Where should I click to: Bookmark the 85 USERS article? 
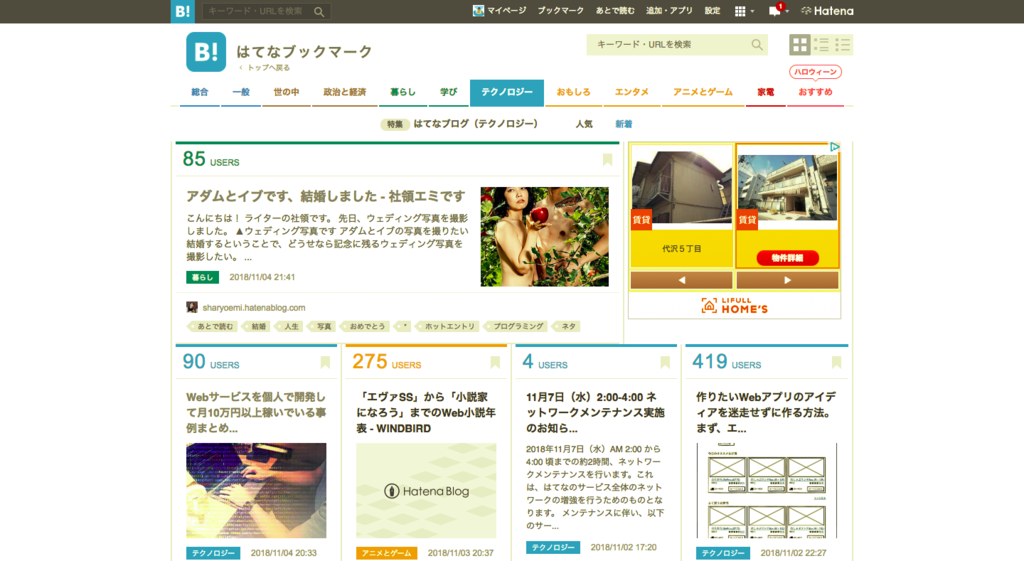click(607, 160)
